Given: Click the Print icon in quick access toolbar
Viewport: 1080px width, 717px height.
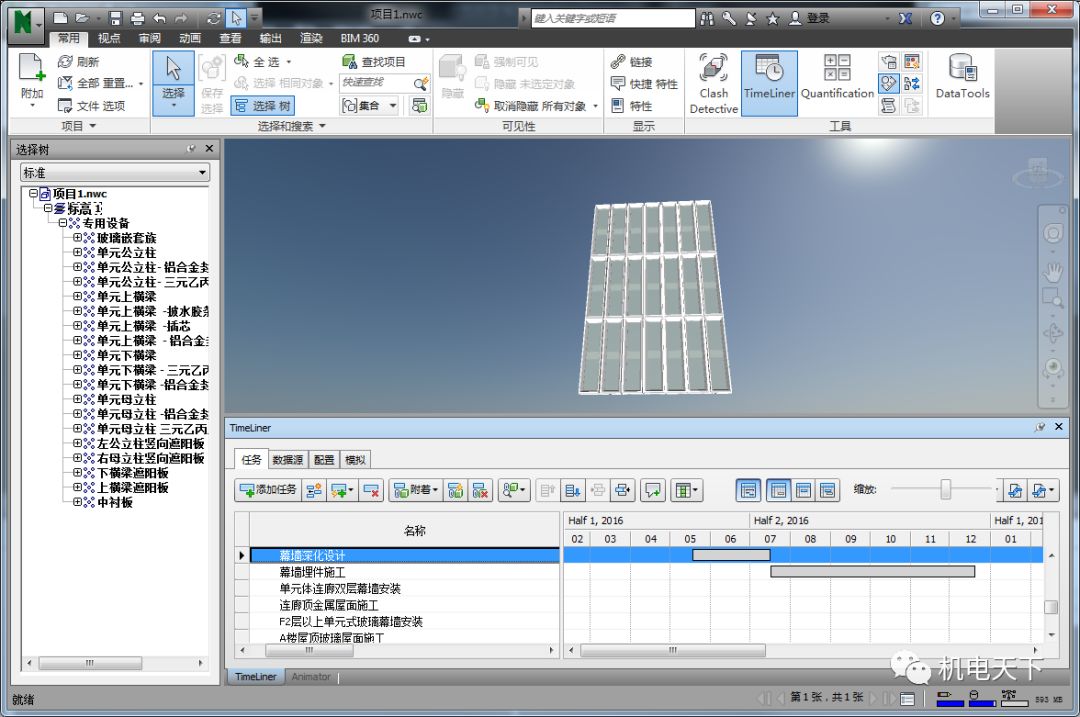Looking at the screenshot, I should (137, 19).
